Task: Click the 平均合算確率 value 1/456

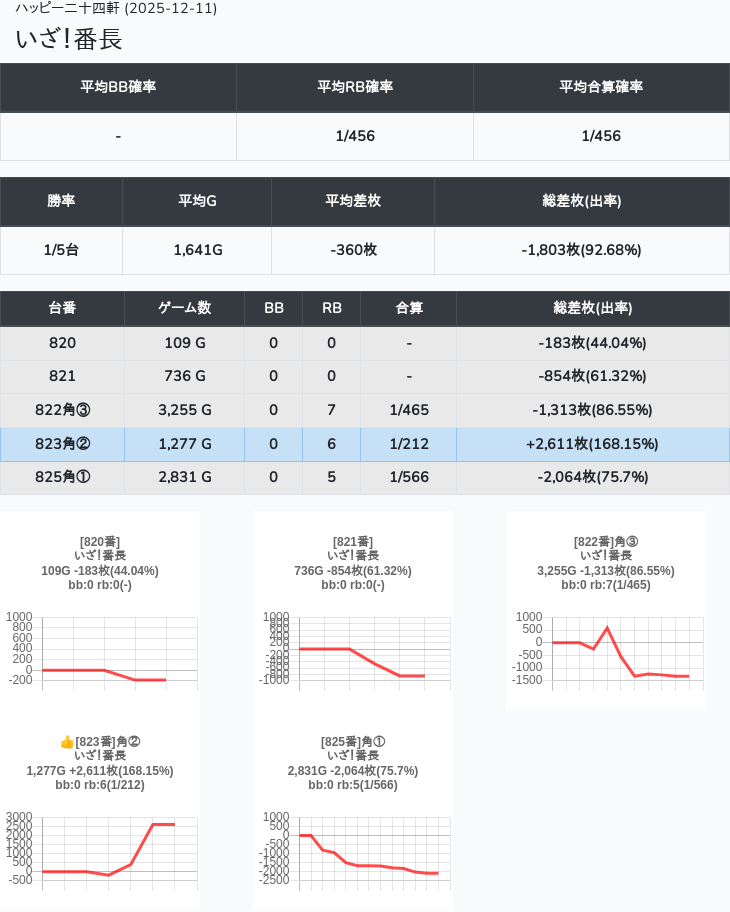Action: tap(601, 136)
